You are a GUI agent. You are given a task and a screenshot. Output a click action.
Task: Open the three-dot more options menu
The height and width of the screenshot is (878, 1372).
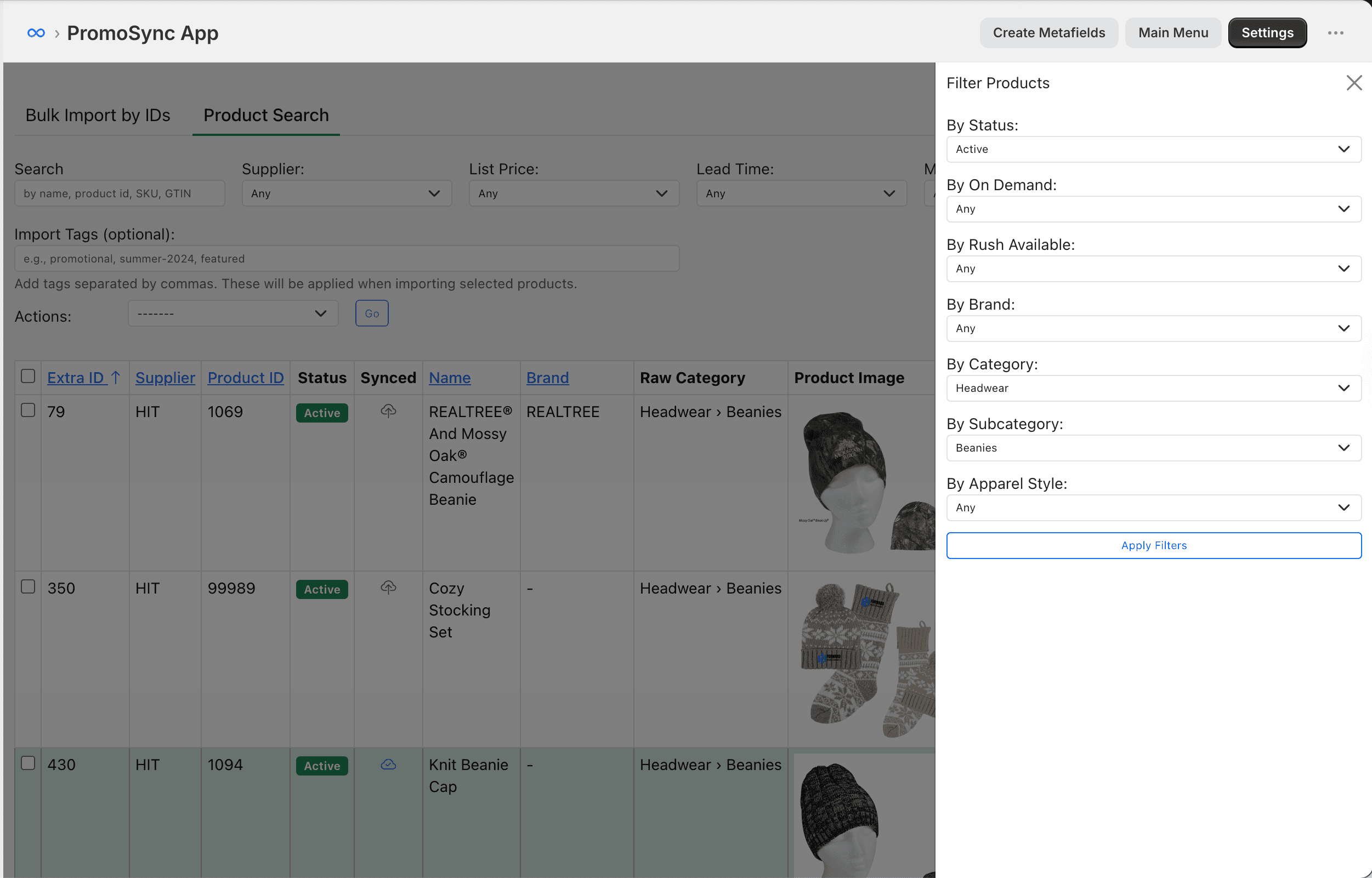pos(1335,33)
